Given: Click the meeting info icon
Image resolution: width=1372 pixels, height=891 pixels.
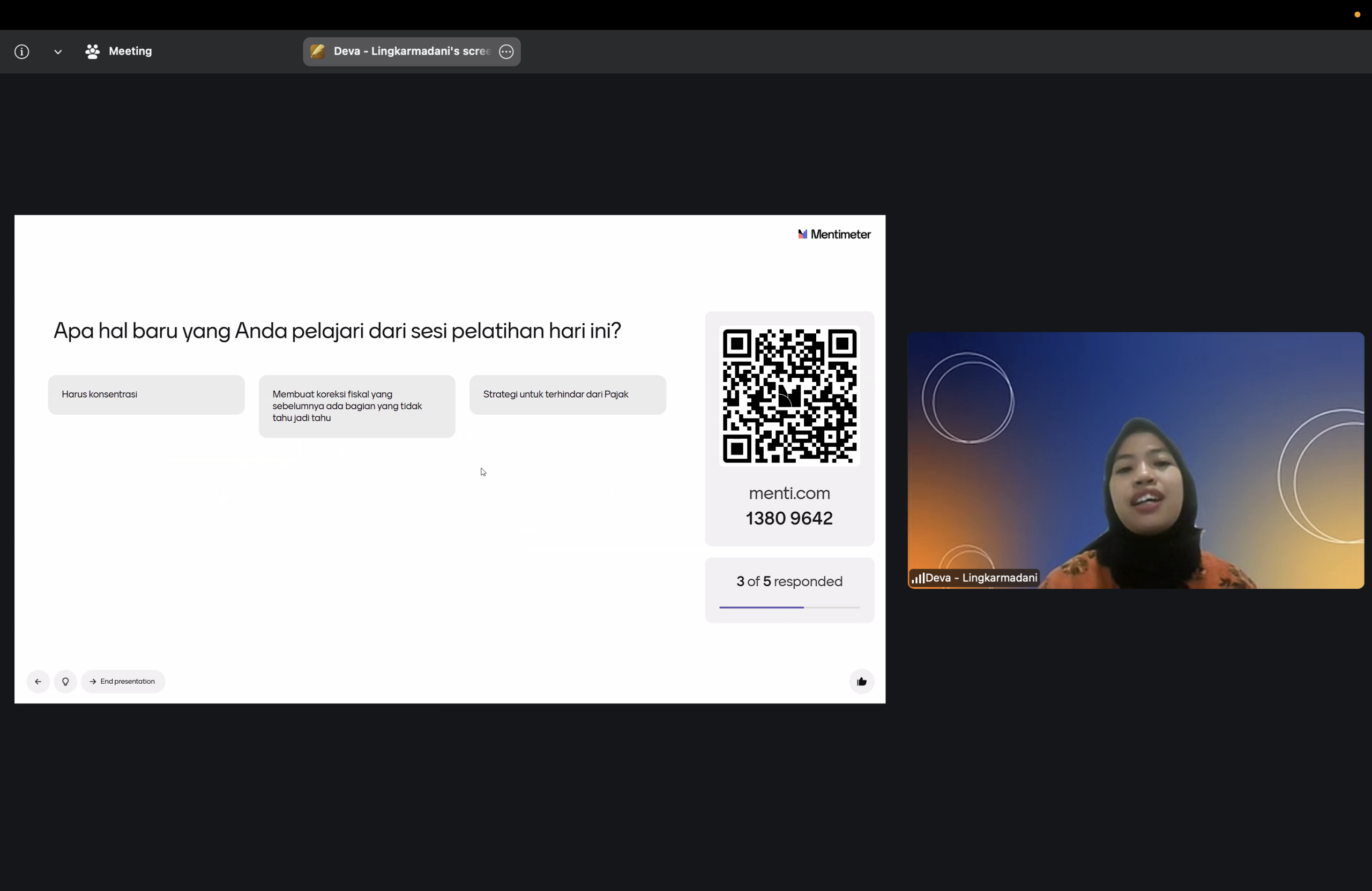Looking at the screenshot, I should [22, 52].
